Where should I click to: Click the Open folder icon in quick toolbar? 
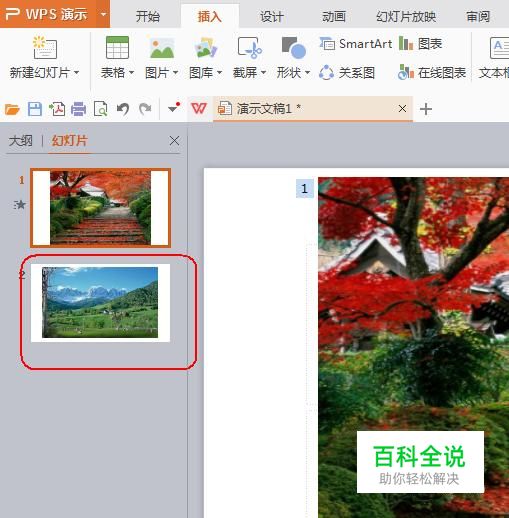click(x=12, y=109)
